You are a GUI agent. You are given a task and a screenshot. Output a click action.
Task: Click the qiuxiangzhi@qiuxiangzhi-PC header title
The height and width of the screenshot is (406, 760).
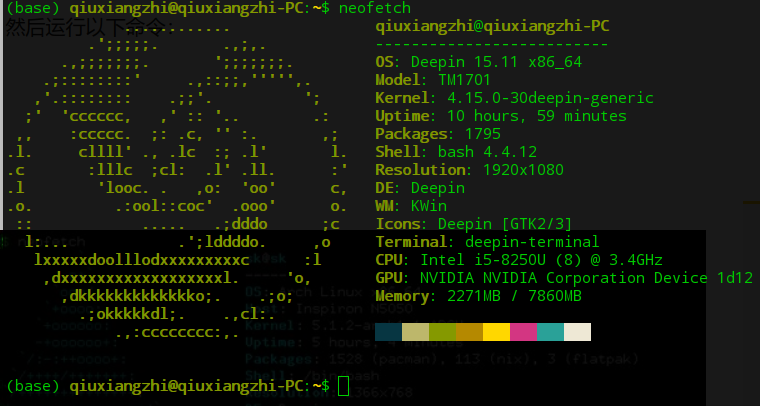click(492, 26)
